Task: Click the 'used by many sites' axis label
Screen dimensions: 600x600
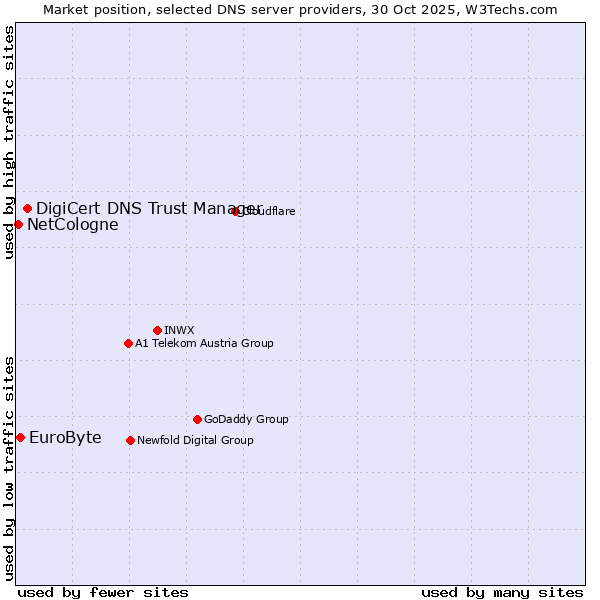Action: [502, 592]
